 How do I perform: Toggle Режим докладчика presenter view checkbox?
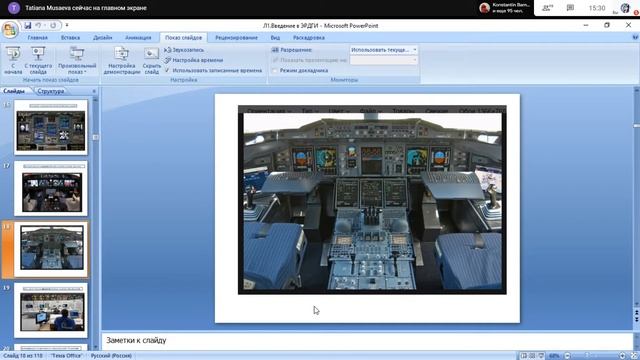(x=275, y=70)
